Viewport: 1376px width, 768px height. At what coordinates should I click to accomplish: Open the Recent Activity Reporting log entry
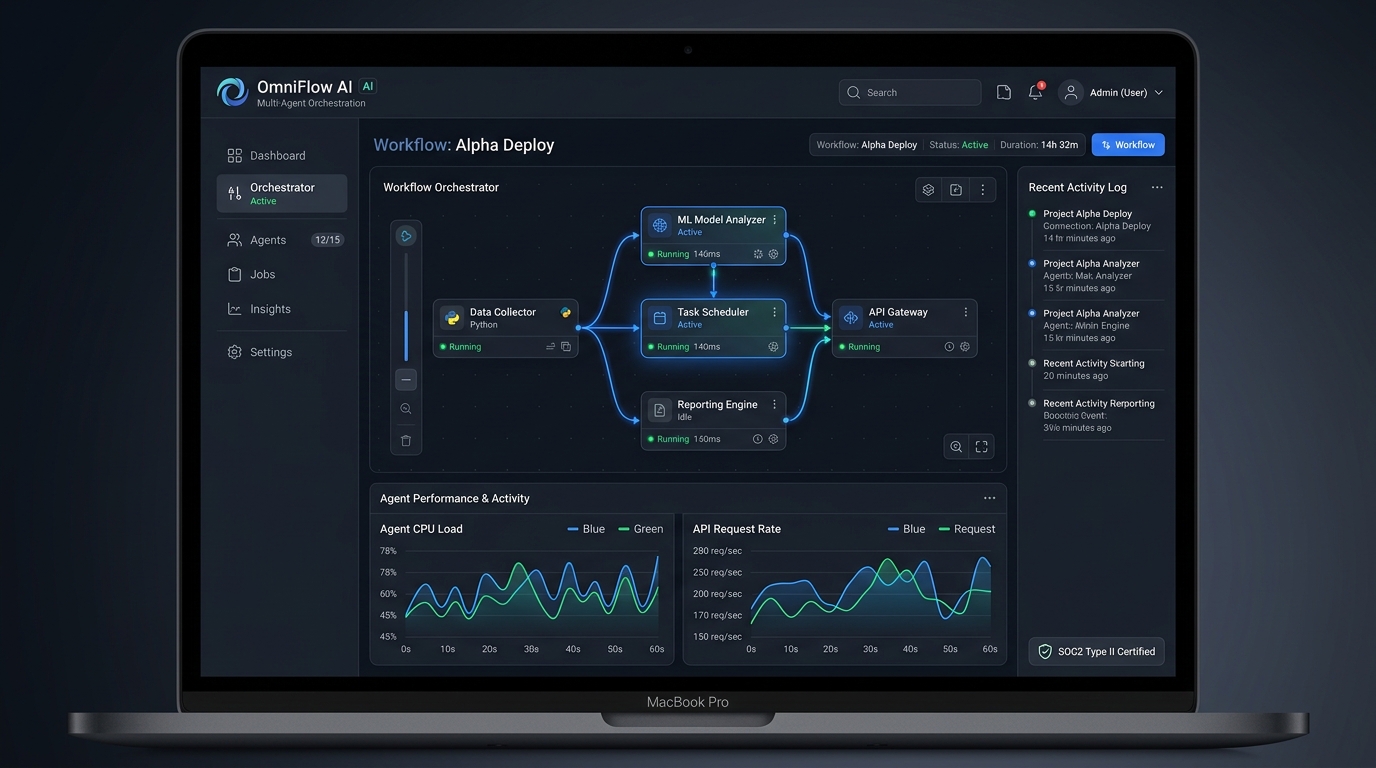point(1097,415)
